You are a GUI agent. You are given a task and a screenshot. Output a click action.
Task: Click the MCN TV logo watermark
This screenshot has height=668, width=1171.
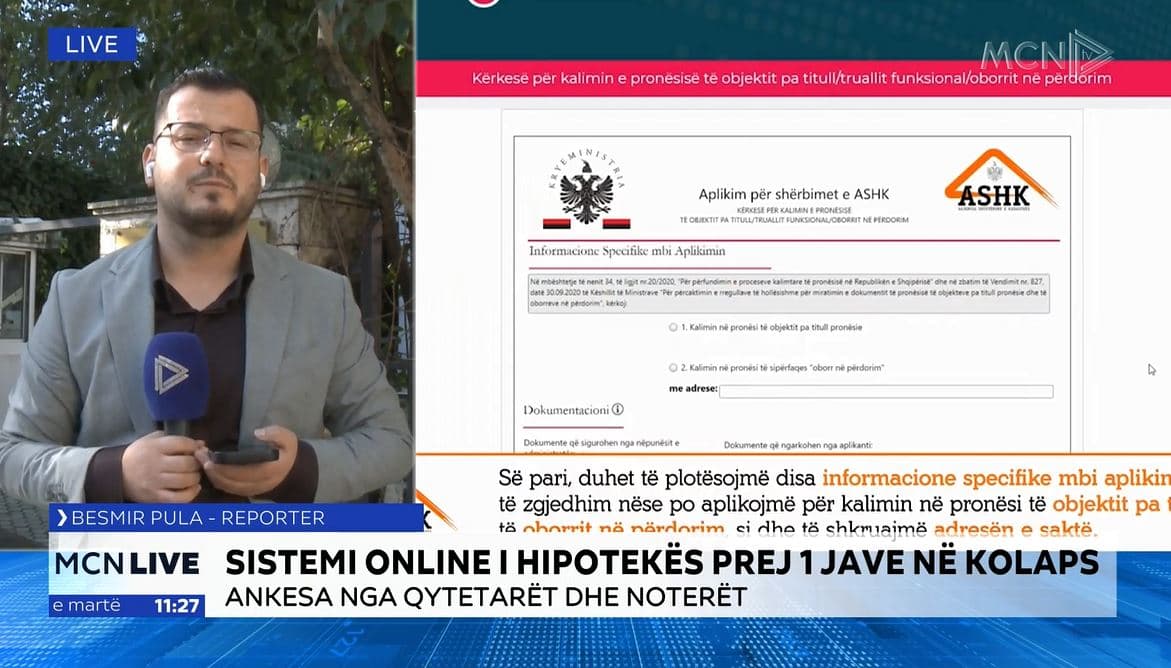(1046, 55)
